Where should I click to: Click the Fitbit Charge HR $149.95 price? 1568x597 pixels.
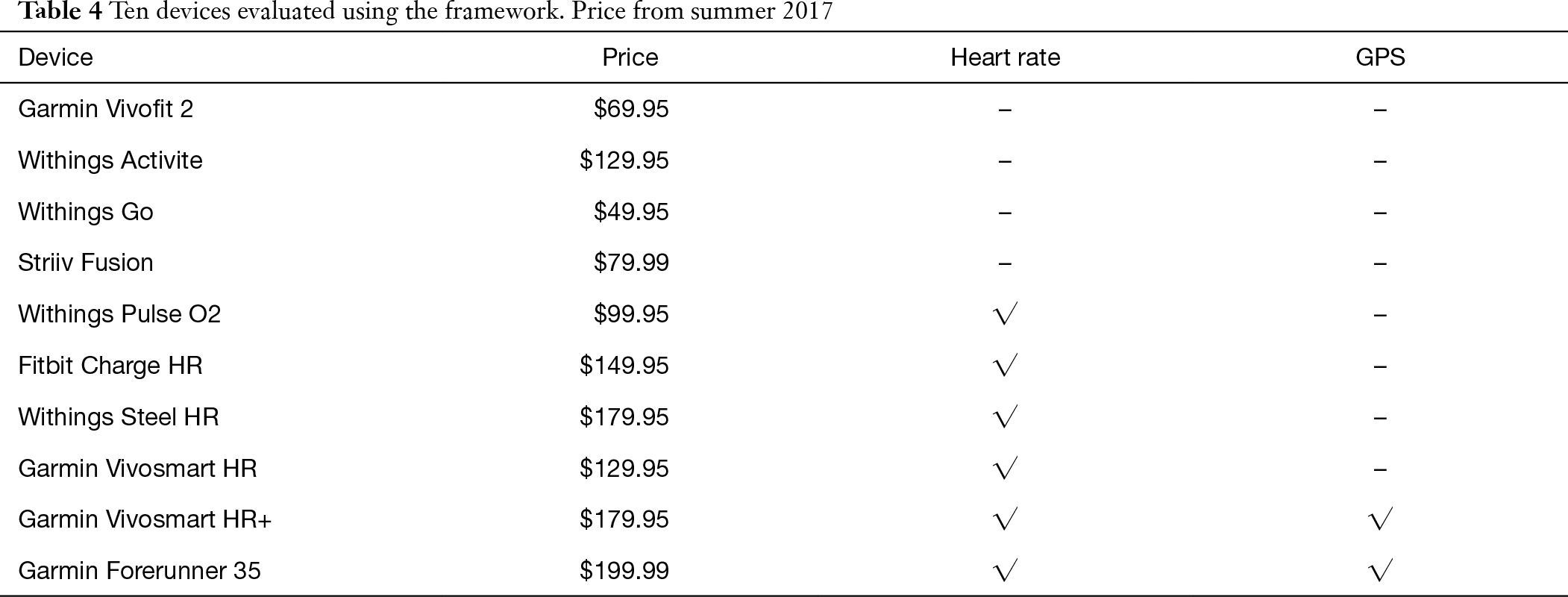point(624,366)
